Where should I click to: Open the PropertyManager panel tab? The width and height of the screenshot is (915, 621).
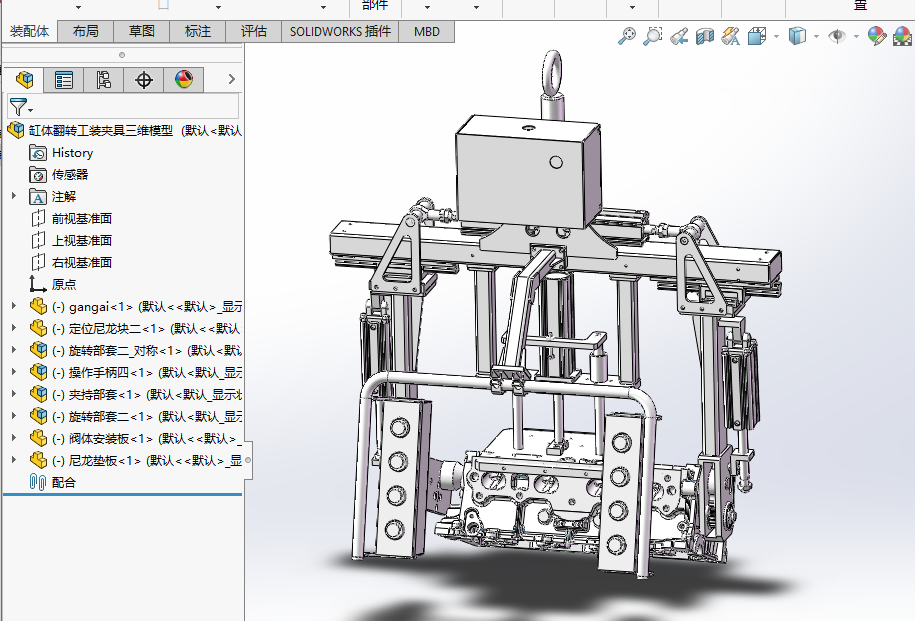tap(64, 80)
